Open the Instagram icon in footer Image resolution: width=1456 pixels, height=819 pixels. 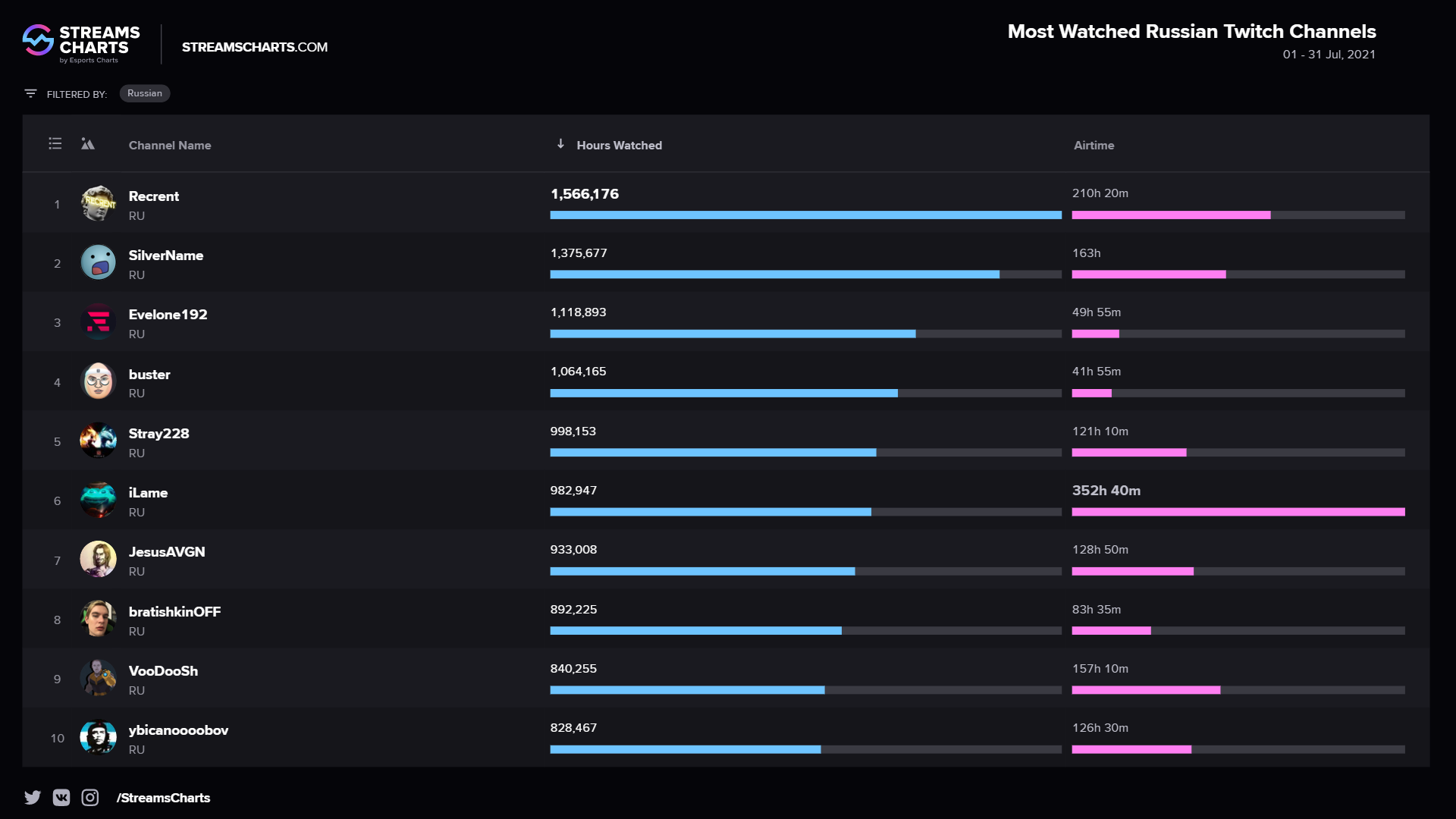tap(90, 797)
